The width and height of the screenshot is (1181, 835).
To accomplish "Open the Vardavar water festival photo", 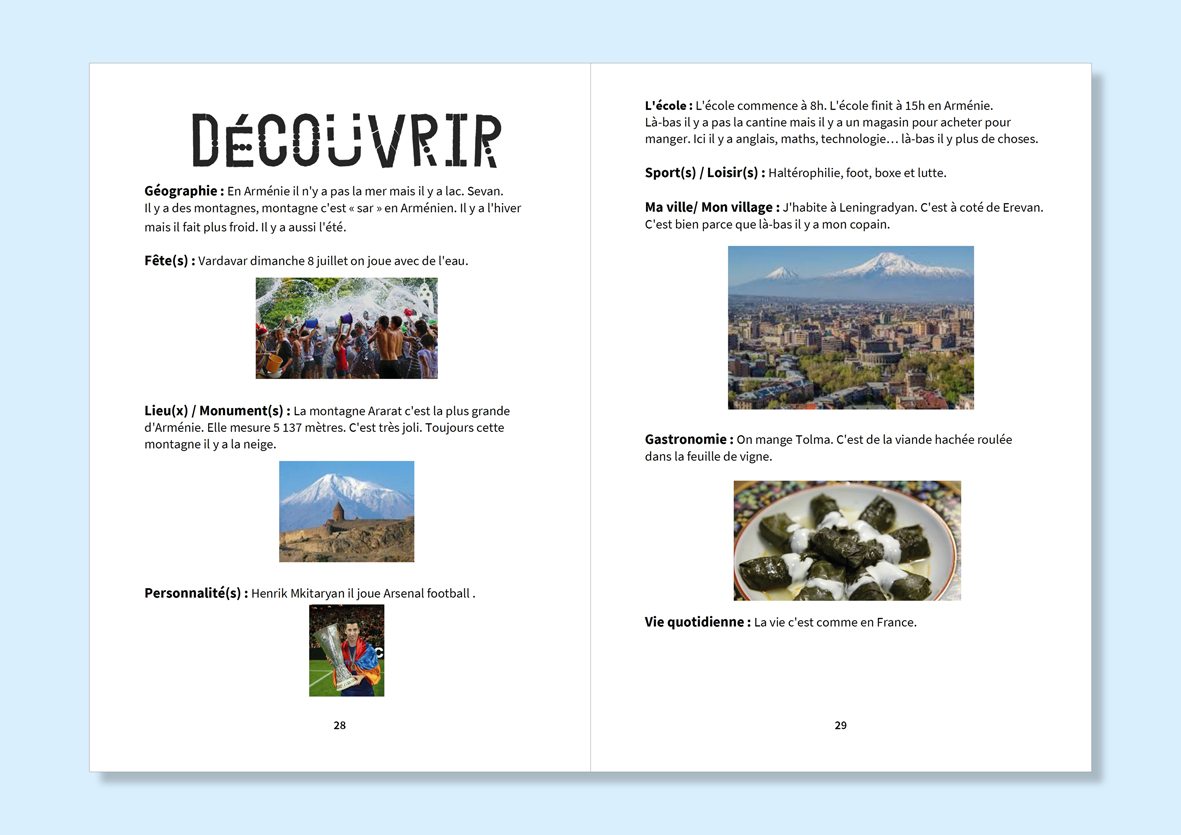I will coord(346,328).
